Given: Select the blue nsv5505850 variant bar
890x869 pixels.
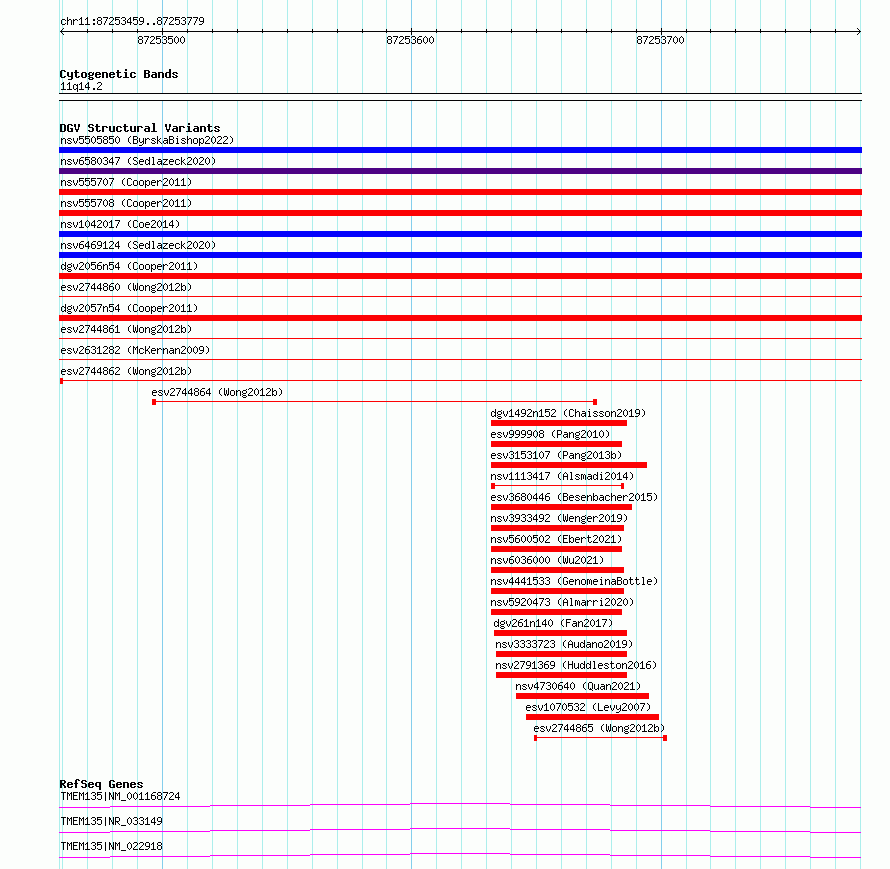Looking at the screenshot, I should pyautogui.click(x=460, y=150).
